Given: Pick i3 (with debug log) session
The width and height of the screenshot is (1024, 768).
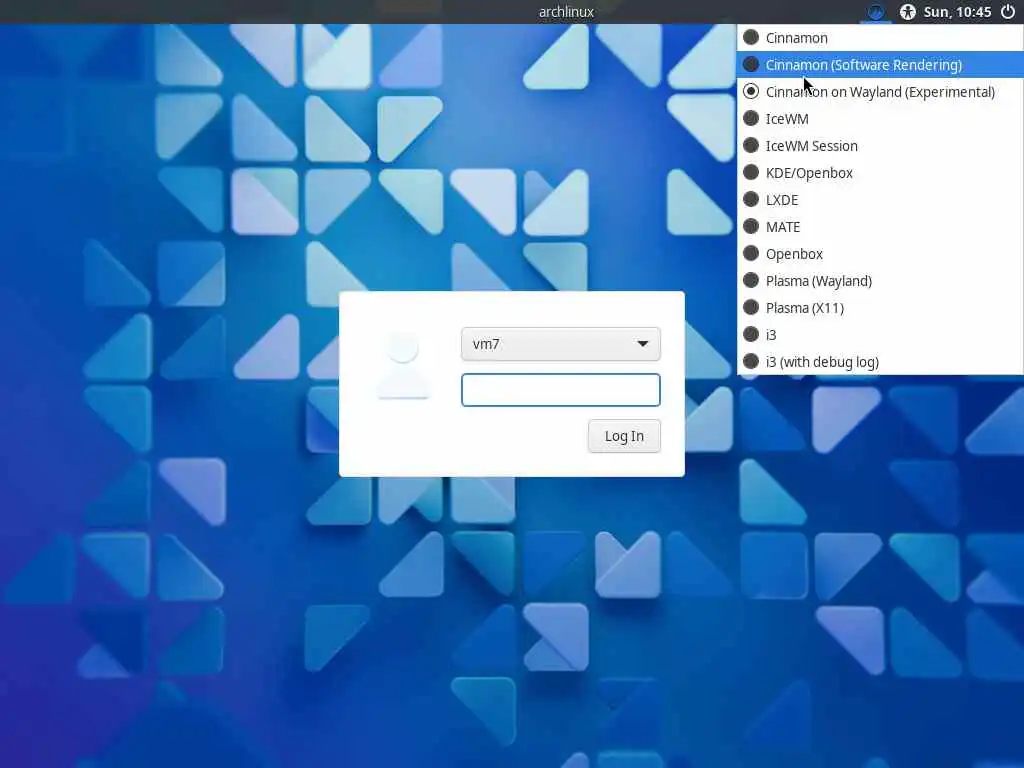Looking at the screenshot, I should (x=880, y=362).
